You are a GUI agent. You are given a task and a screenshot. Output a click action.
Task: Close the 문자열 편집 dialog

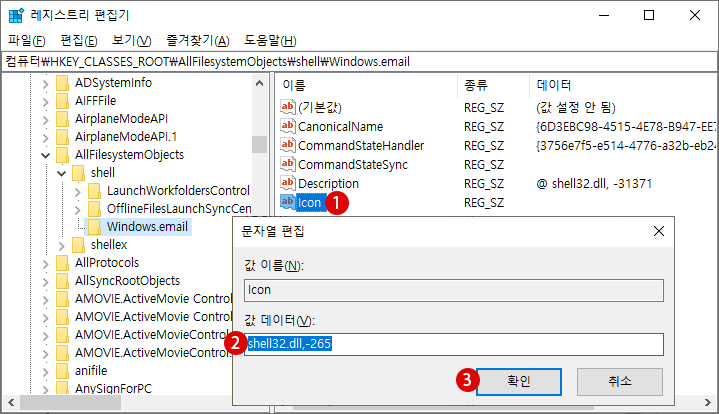tap(659, 231)
